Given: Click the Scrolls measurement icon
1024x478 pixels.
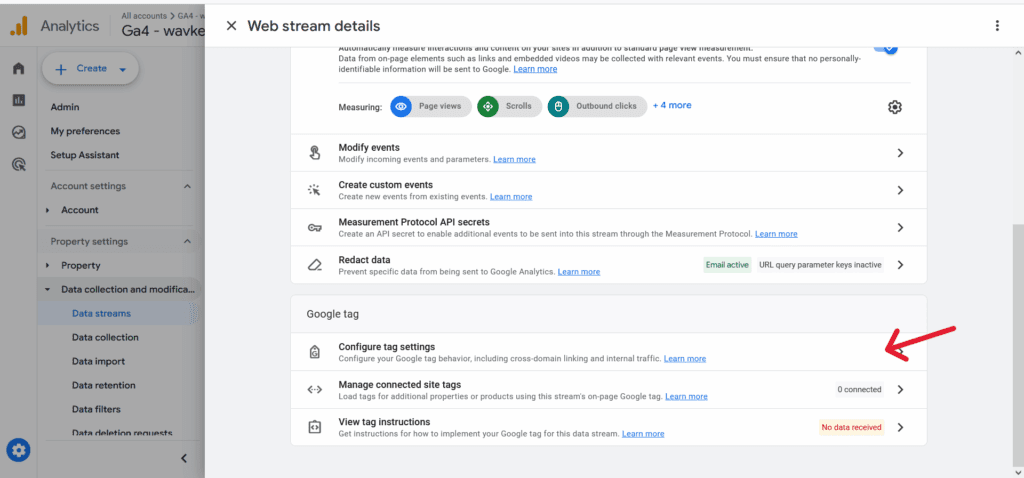Looking at the screenshot, I should [x=488, y=106].
